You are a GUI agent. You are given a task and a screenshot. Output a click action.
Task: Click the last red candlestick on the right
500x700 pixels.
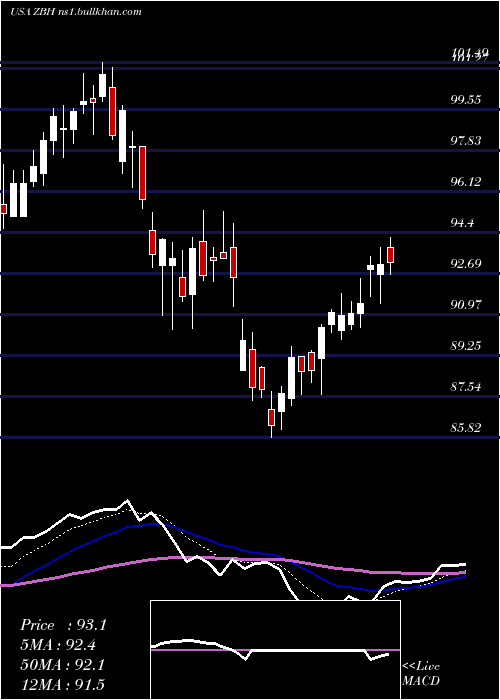pos(391,255)
